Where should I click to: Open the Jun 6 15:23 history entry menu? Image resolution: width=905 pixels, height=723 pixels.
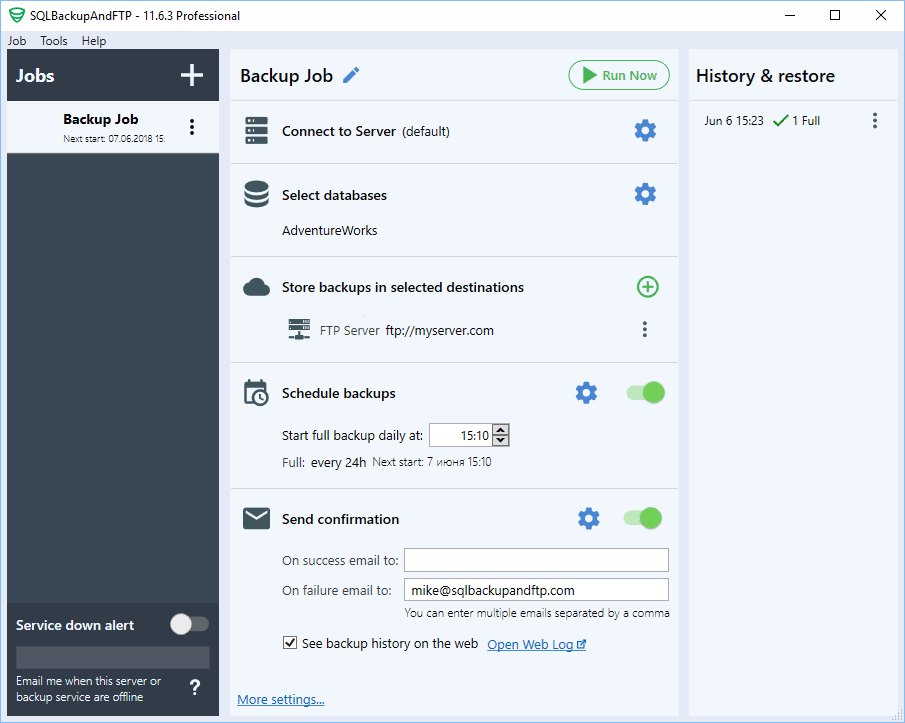pos(874,121)
